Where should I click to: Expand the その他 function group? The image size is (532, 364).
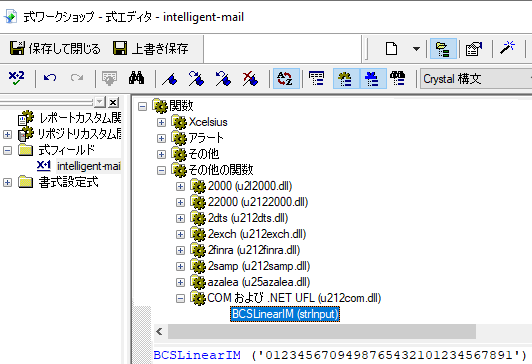coord(162,154)
